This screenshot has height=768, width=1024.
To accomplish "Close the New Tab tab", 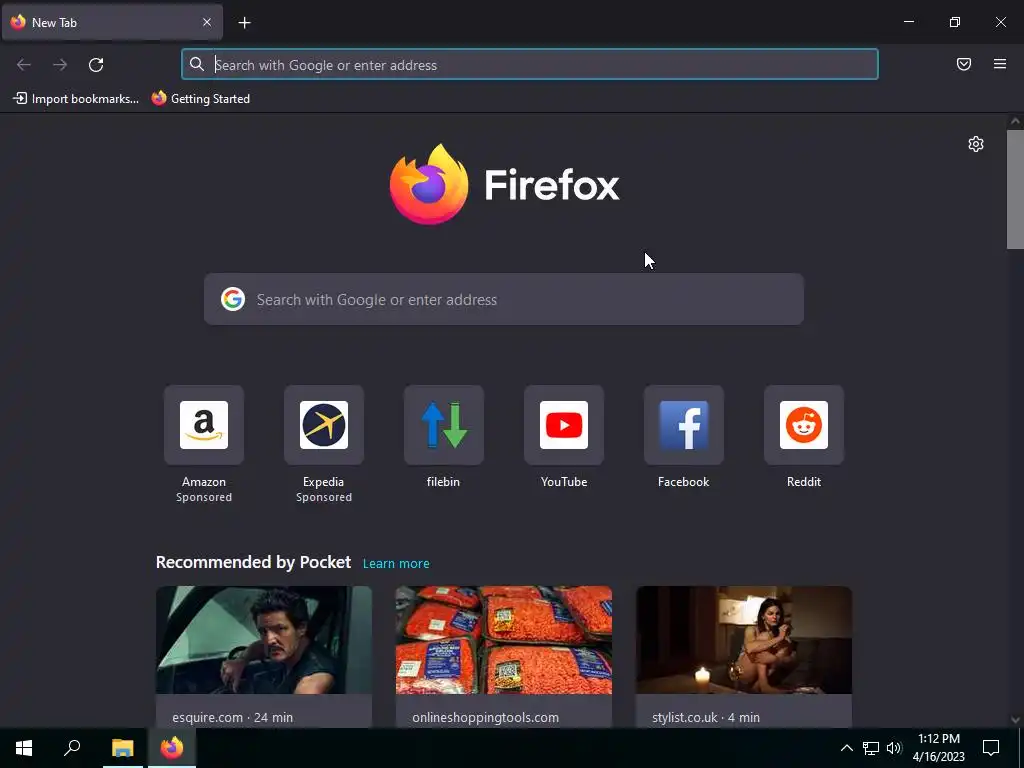I will coord(206,22).
